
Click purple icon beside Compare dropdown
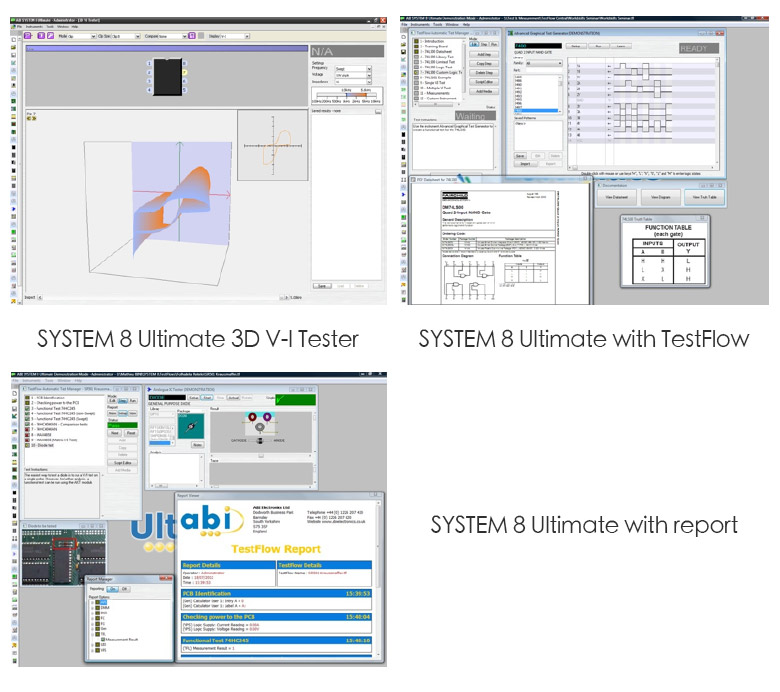point(192,36)
